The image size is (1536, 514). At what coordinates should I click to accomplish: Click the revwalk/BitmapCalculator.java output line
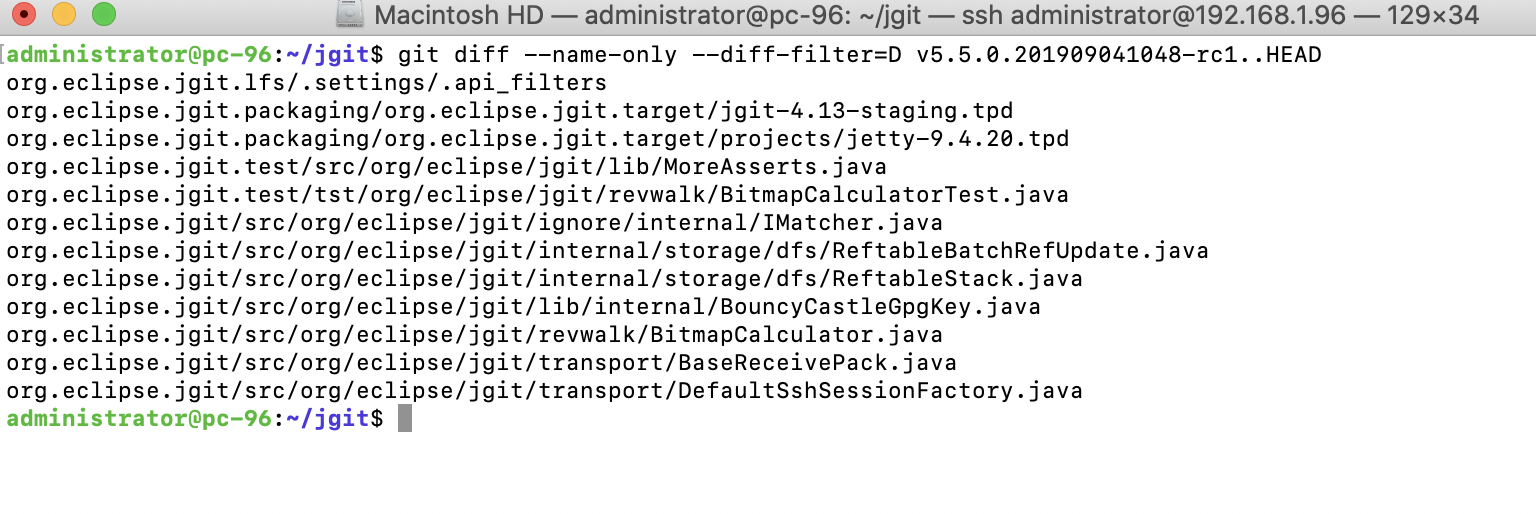point(474,335)
